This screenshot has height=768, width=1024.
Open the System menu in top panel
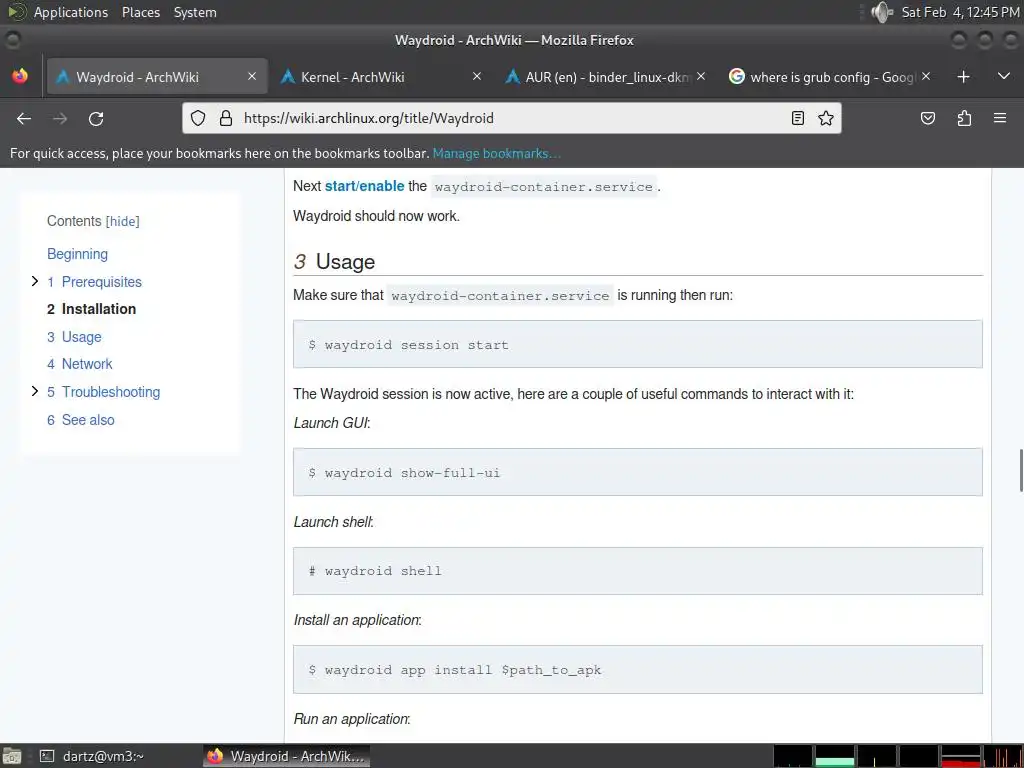coord(195,12)
